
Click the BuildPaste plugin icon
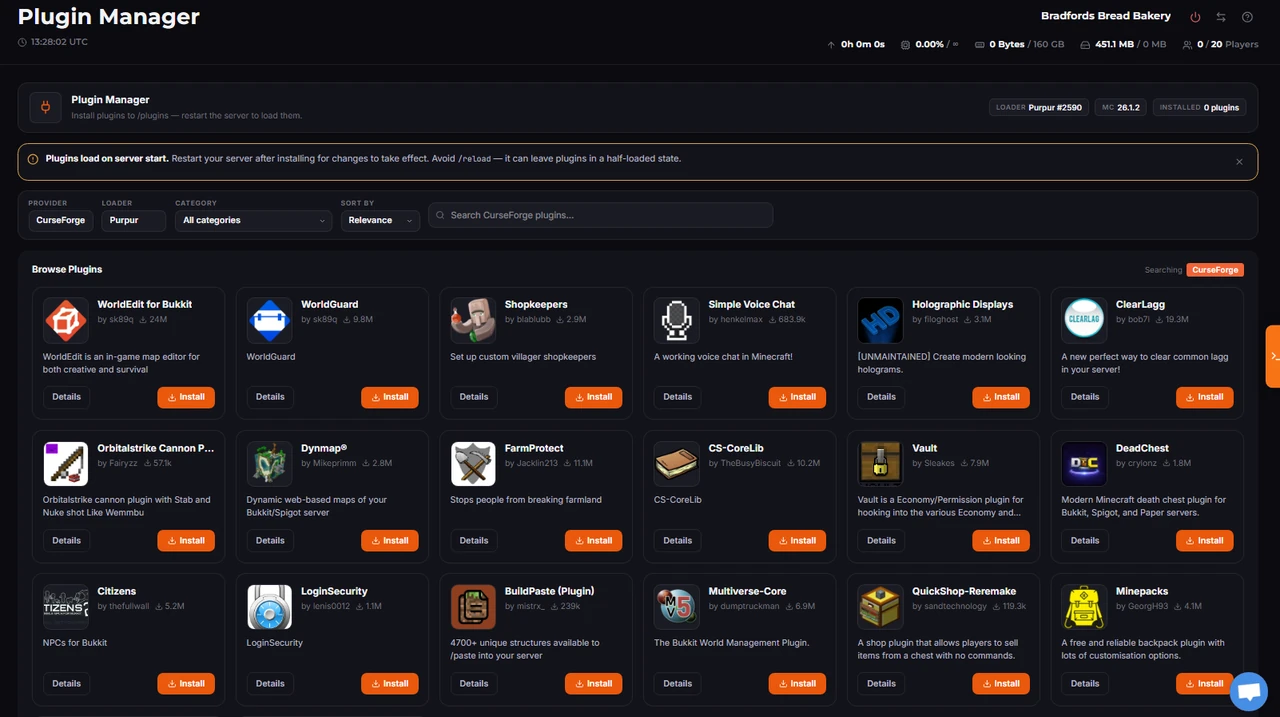click(473, 607)
